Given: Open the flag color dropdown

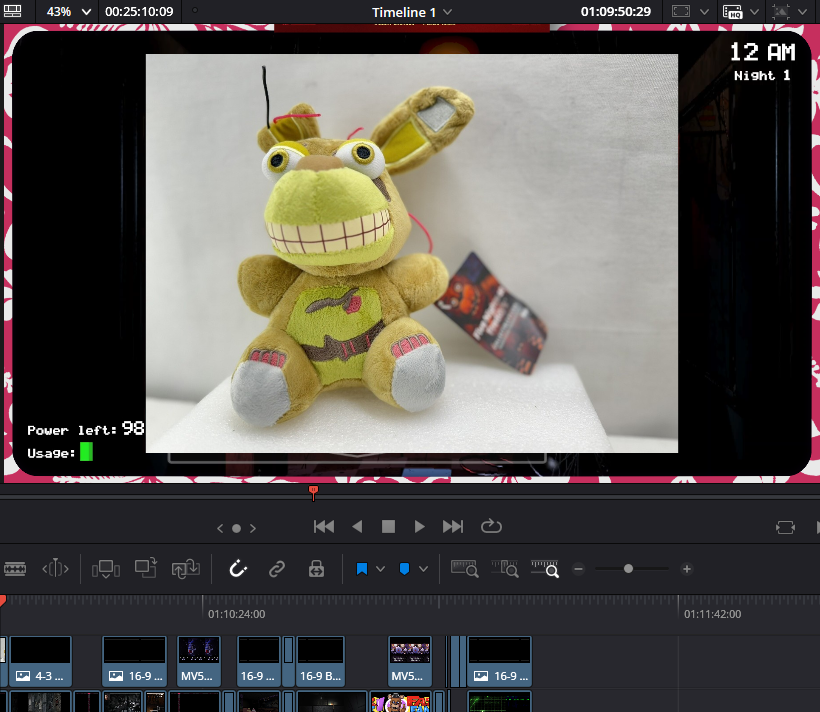Looking at the screenshot, I should (x=380, y=569).
